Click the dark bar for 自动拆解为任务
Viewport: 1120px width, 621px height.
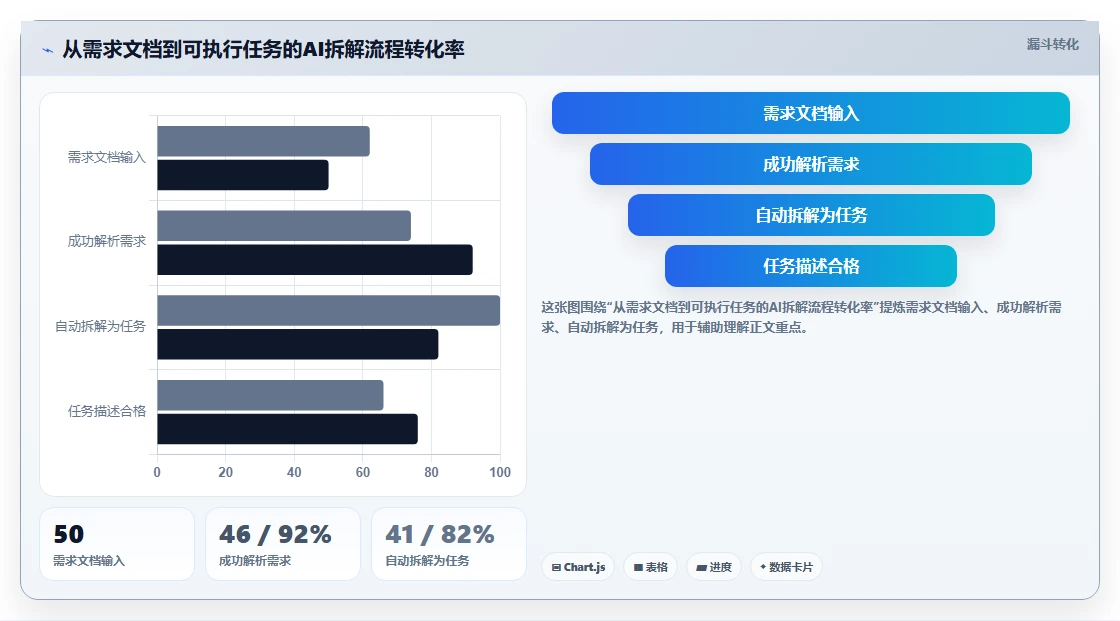coord(298,344)
